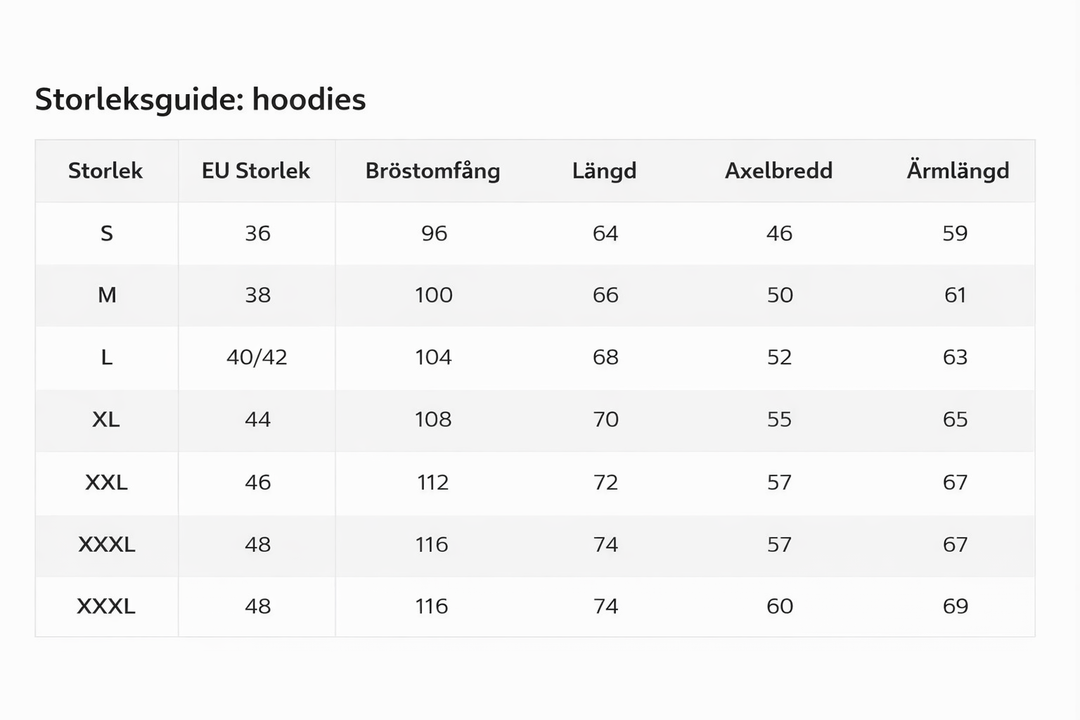Click the 59 sleeve length cell

tap(955, 234)
